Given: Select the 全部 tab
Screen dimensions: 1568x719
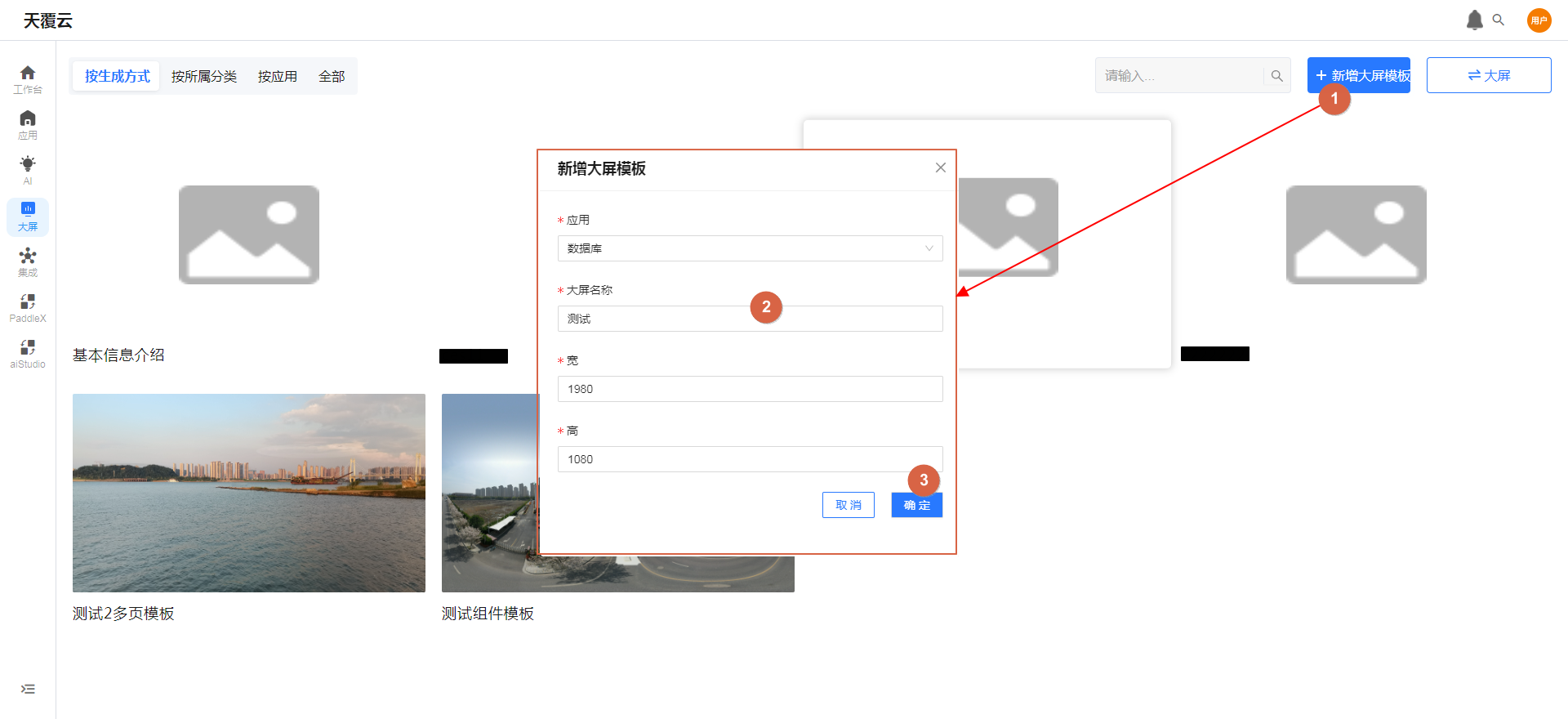Looking at the screenshot, I should pyautogui.click(x=332, y=77).
